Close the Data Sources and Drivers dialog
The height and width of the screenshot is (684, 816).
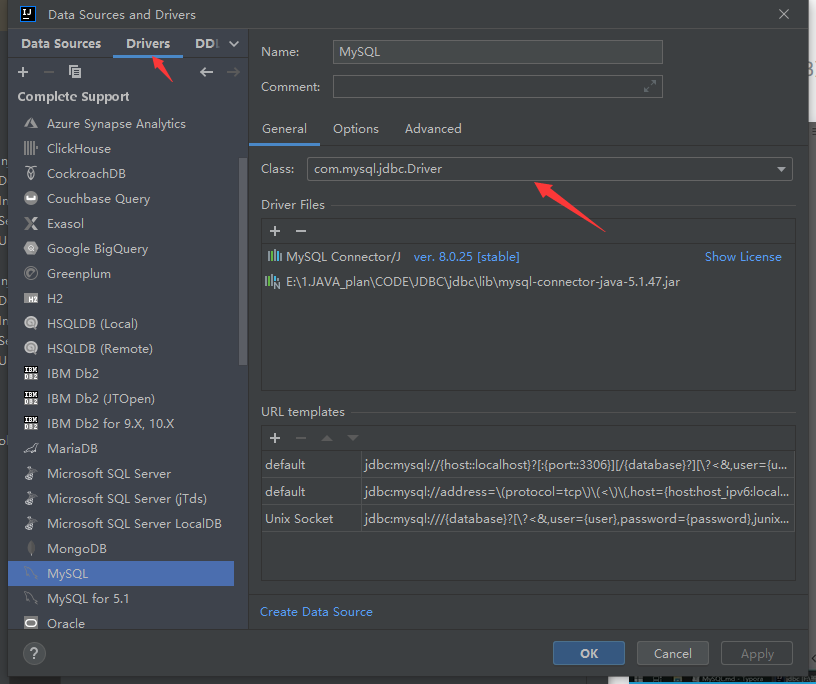tap(784, 14)
